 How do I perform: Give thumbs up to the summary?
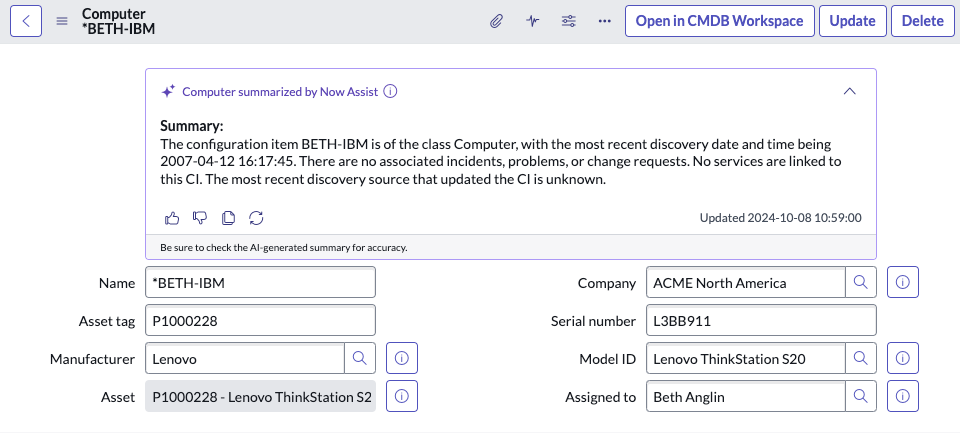172,217
